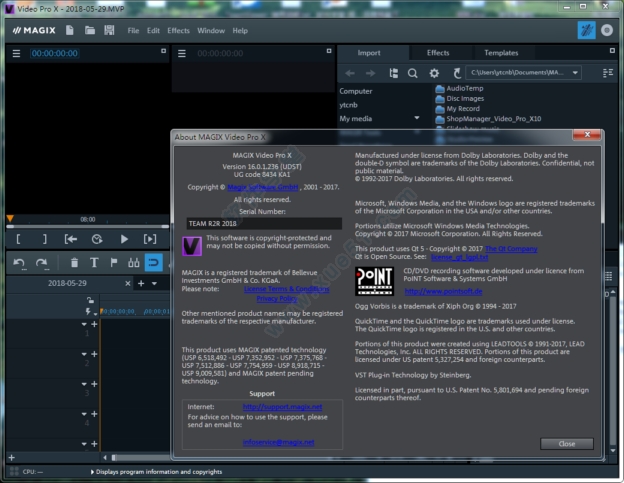The width and height of the screenshot is (624, 483).
Task: Click the lightning bolt timeline icon
Action: pyautogui.click(x=88, y=312)
